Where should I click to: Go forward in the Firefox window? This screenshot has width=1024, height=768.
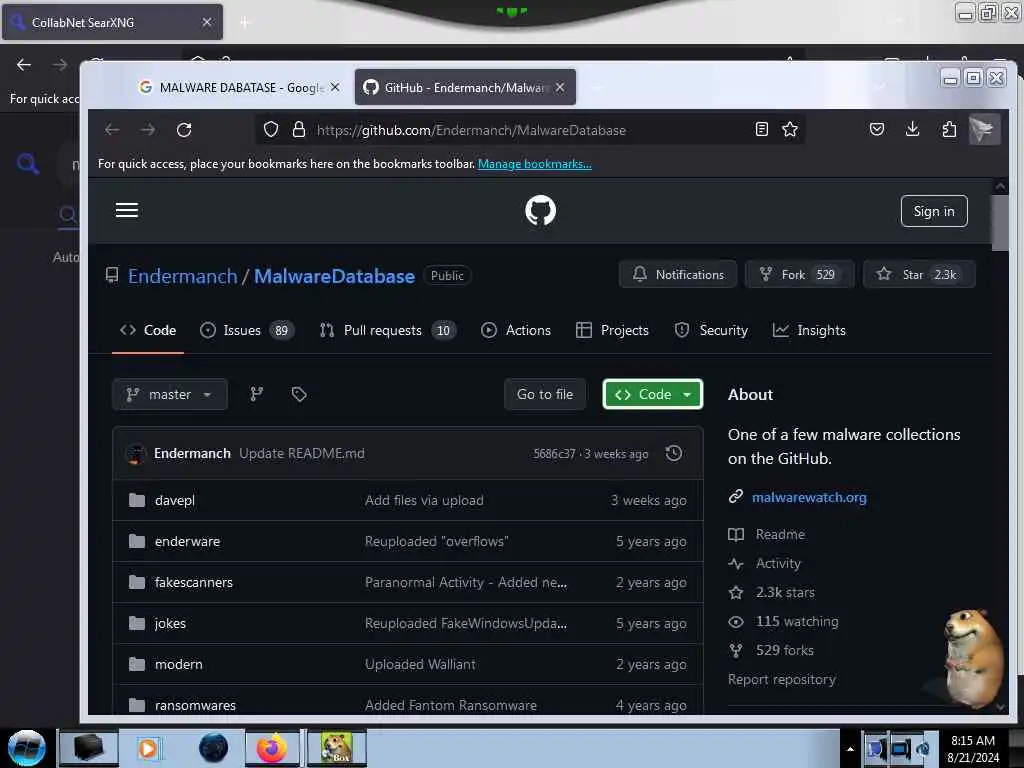pyautogui.click(x=148, y=130)
